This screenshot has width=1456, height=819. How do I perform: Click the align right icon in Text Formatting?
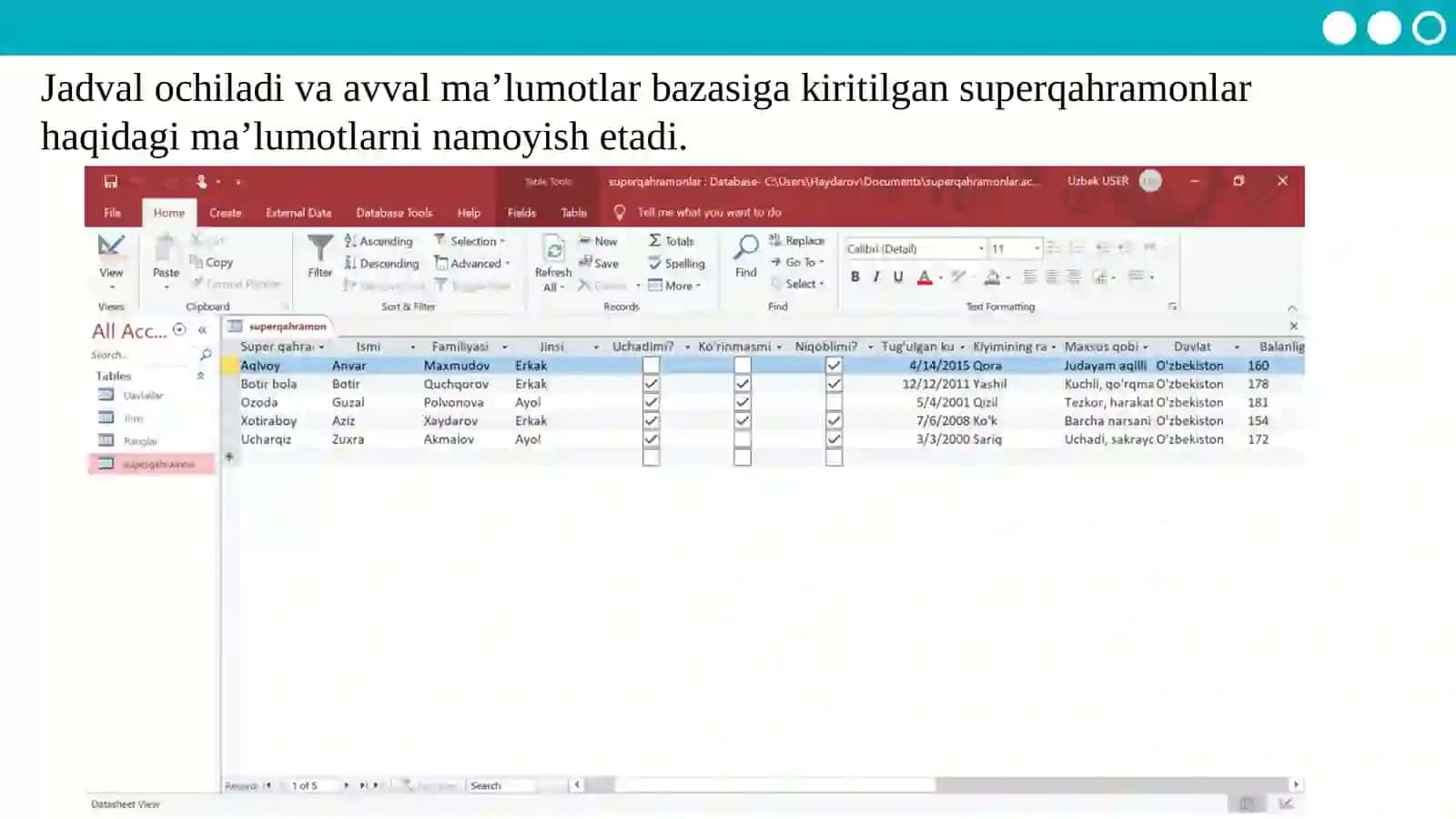click(x=1074, y=277)
